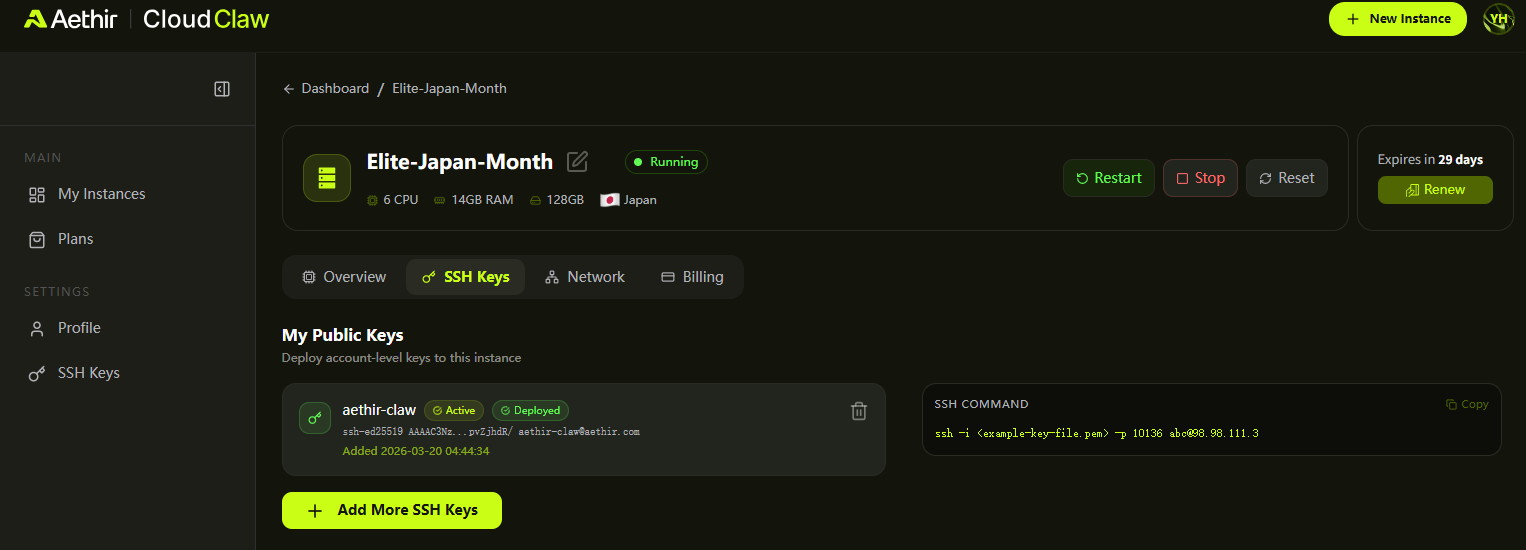Open Profile settings in sidebar
The image size is (1526, 550).
(x=79, y=328)
